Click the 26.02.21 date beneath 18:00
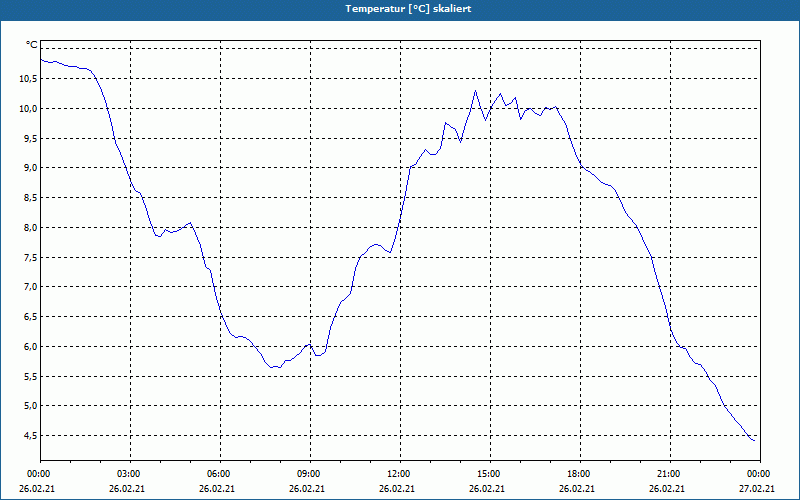This screenshot has width=800, height=500. click(577, 489)
